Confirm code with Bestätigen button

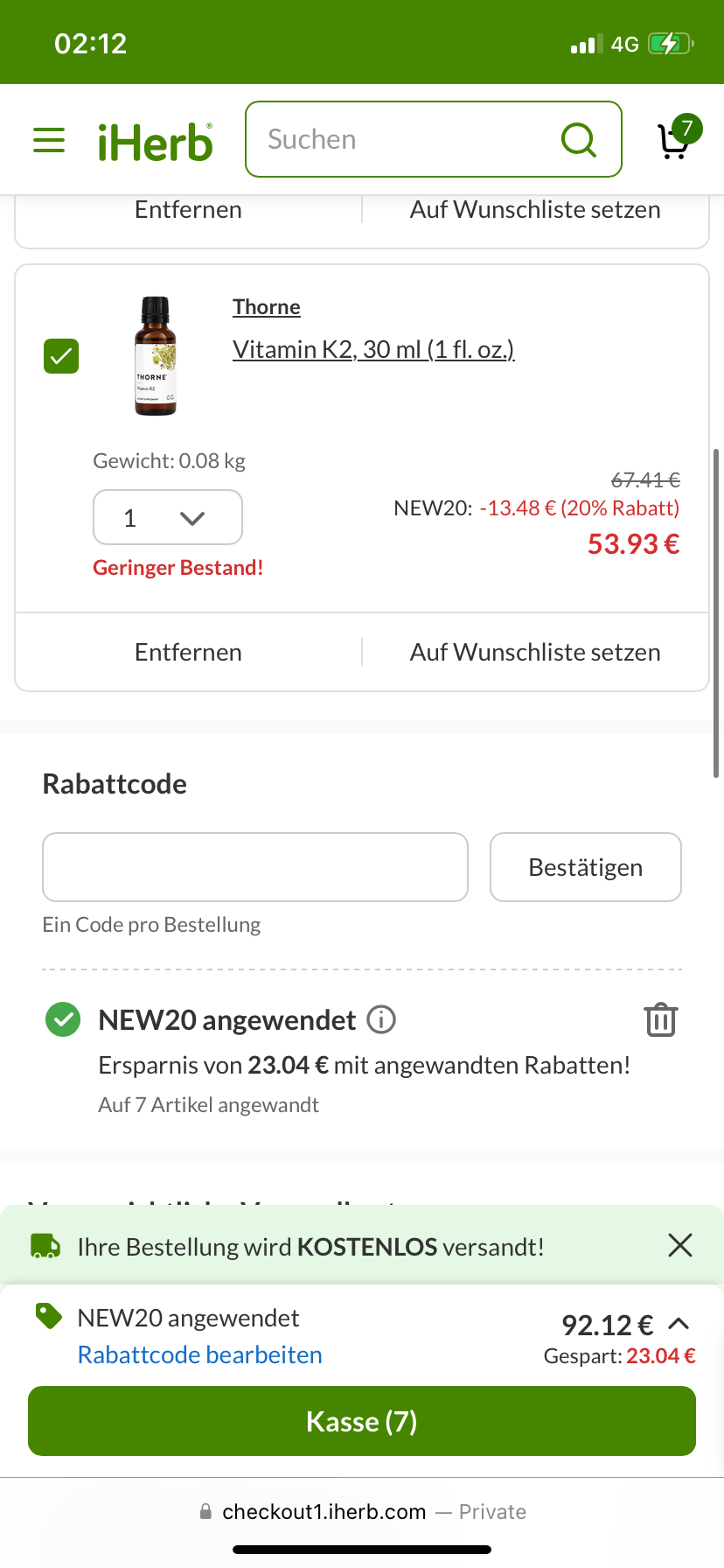[x=586, y=867]
